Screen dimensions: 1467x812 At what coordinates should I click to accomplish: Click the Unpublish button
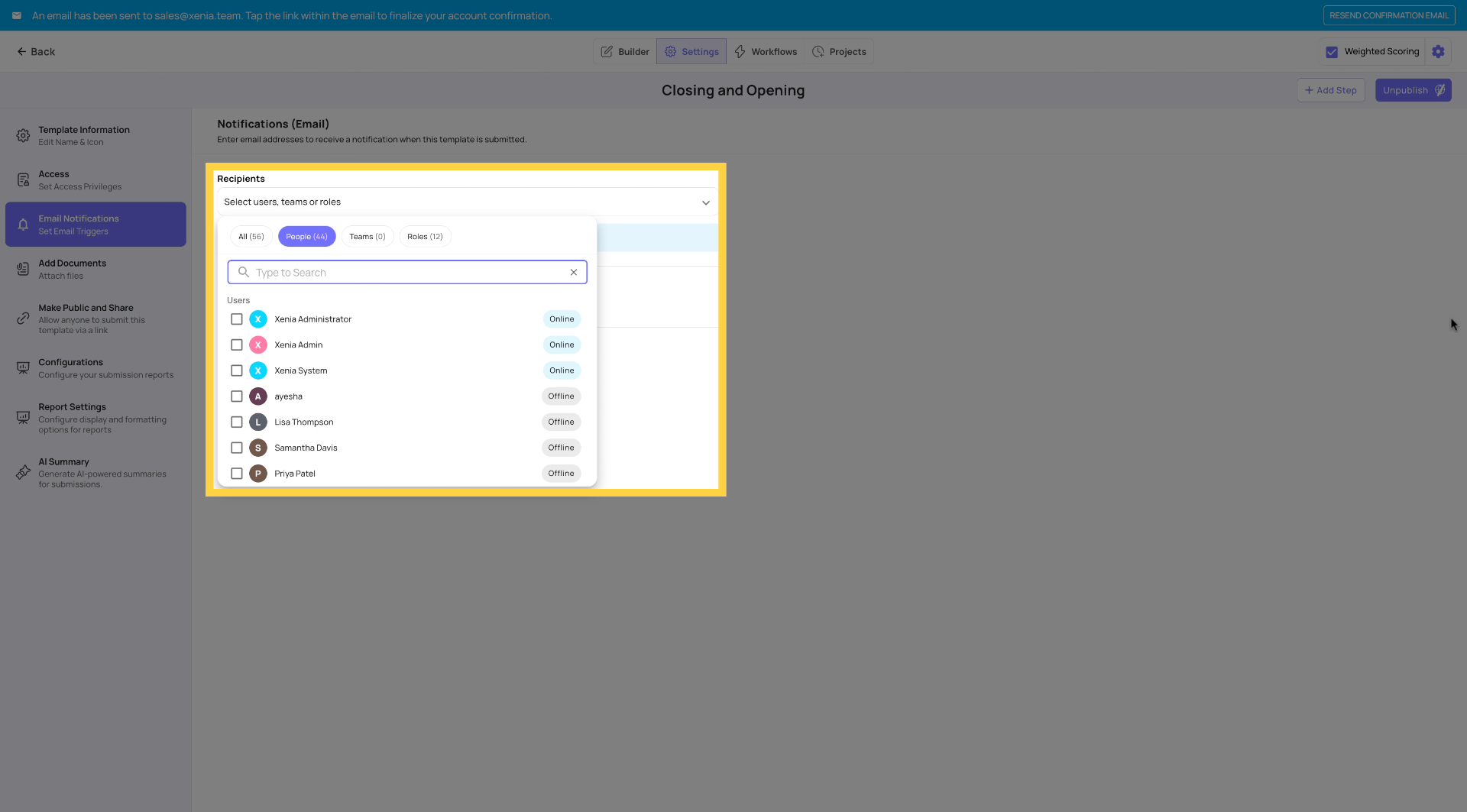coord(1414,90)
